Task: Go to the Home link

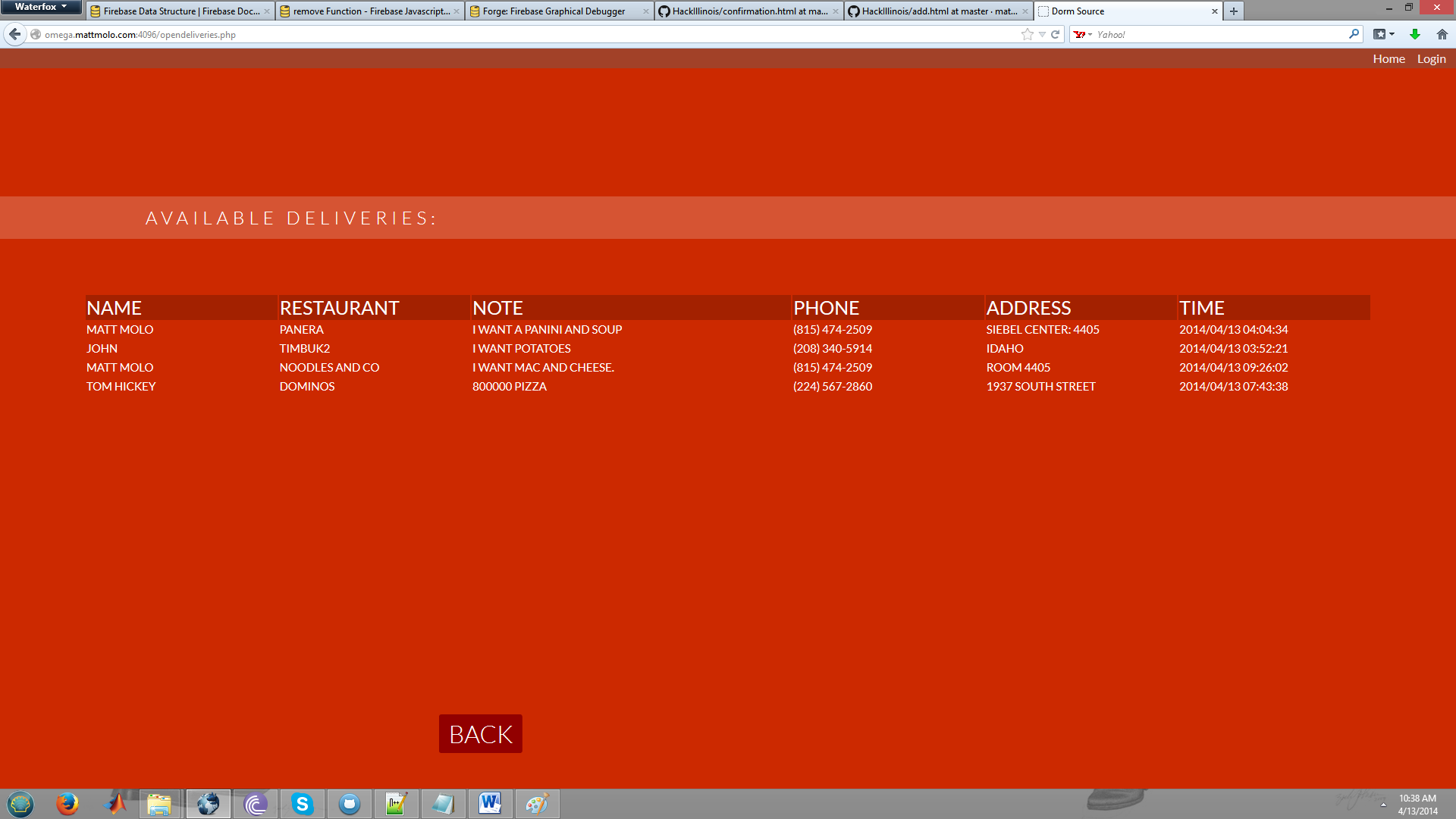Action: coord(1389,58)
